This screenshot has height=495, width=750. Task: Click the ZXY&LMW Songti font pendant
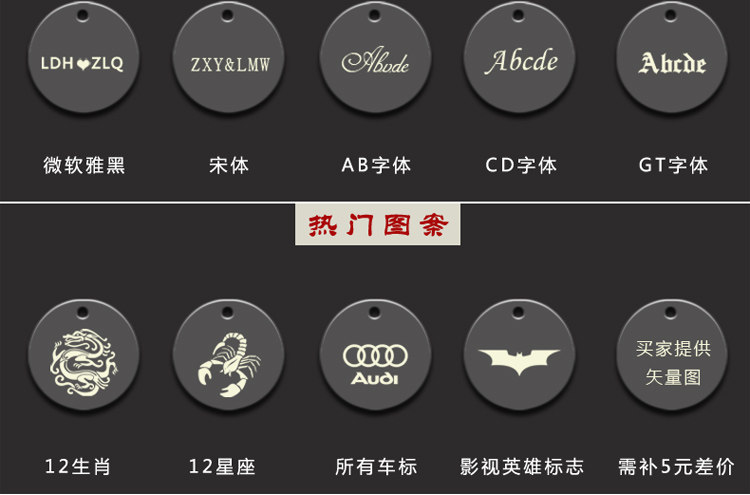click(229, 57)
